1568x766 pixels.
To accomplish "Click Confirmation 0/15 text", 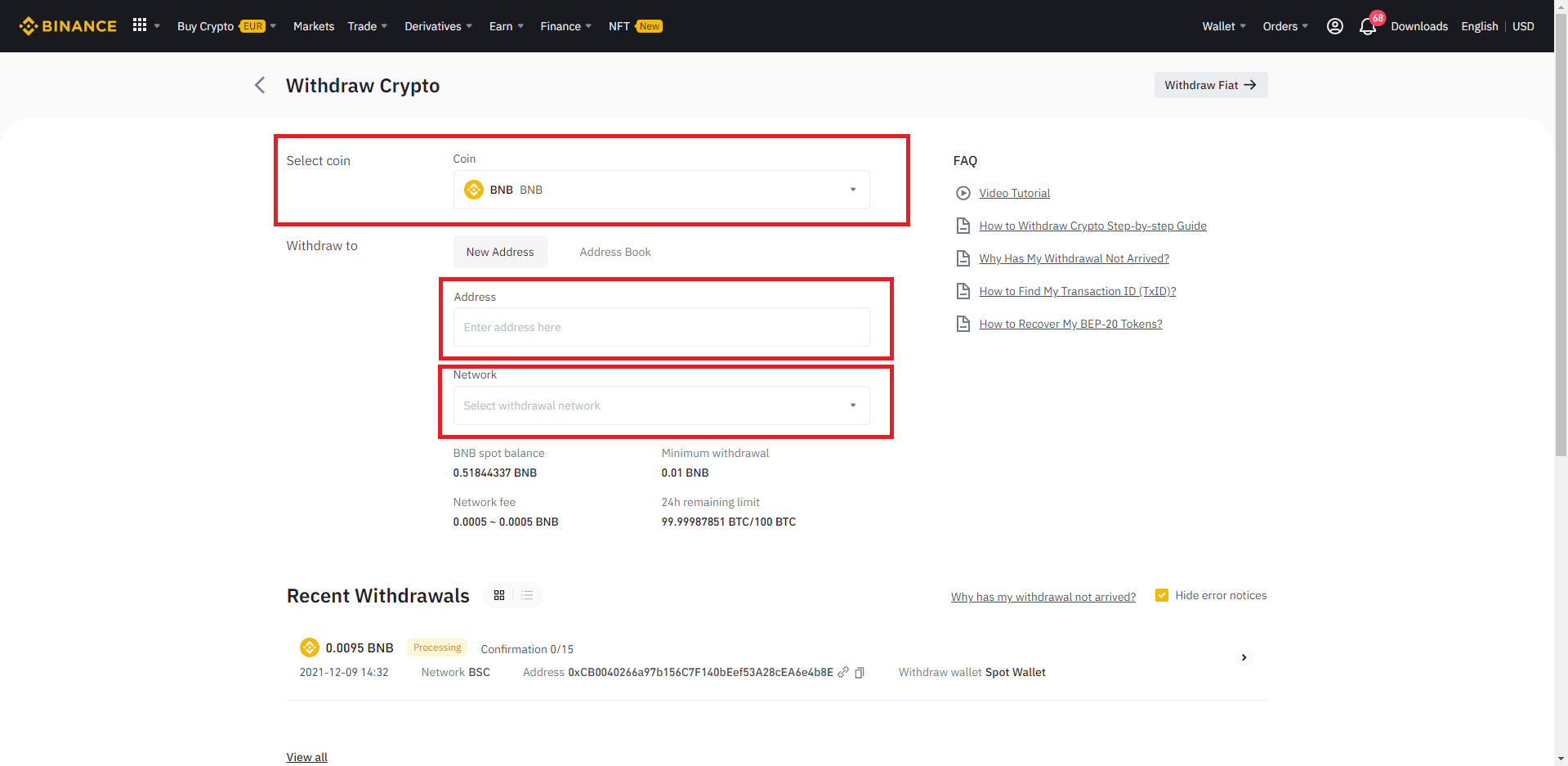I will tap(527, 649).
